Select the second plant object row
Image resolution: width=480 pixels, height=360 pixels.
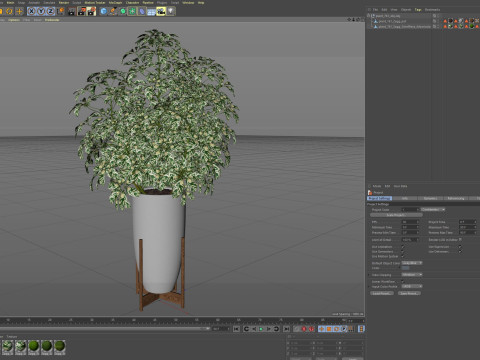(x=392, y=21)
